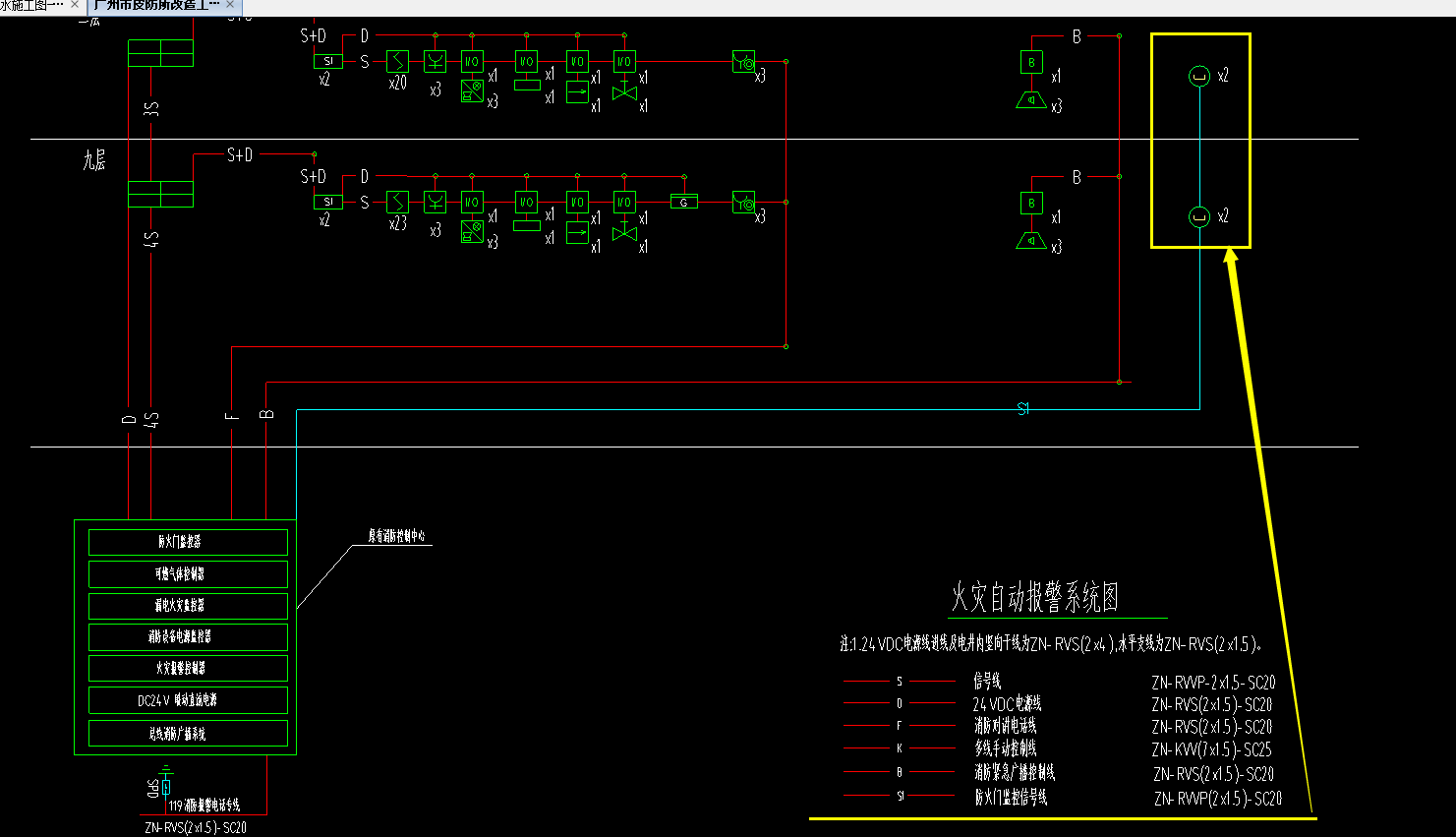Select the 火灾报警控制器 panel box

click(188, 668)
